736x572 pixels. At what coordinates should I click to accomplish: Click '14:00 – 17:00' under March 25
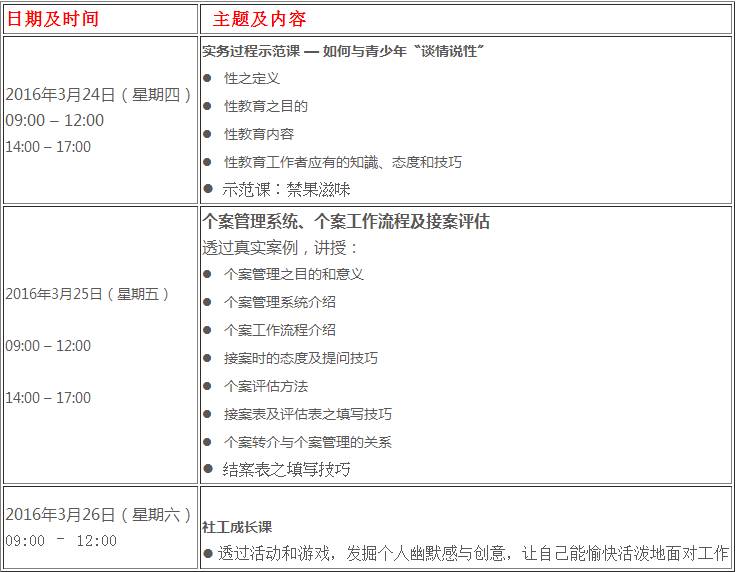click(x=48, y=398)
